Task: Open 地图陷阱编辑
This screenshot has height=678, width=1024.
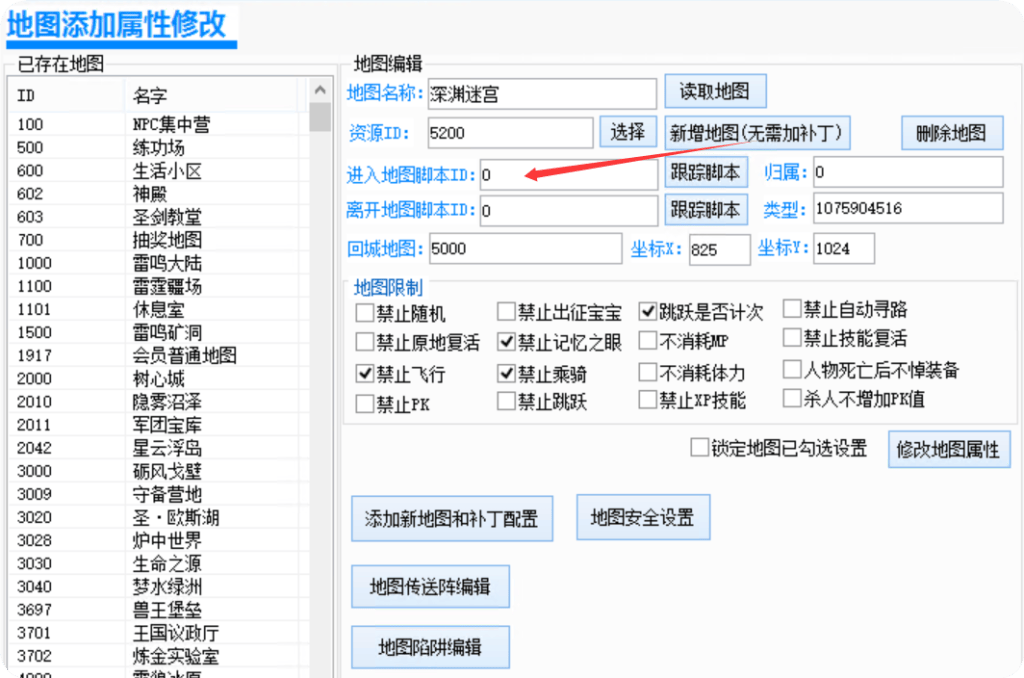Action: pos(430,647)
